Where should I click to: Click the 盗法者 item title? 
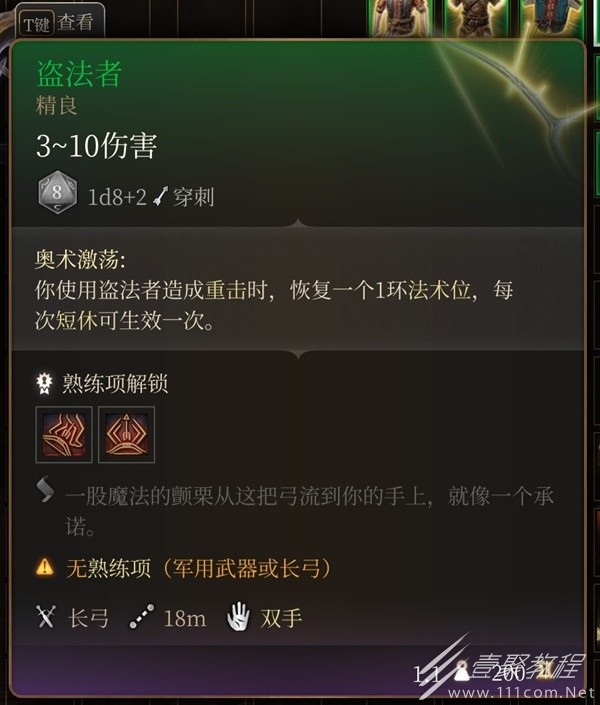pos(79,74)
